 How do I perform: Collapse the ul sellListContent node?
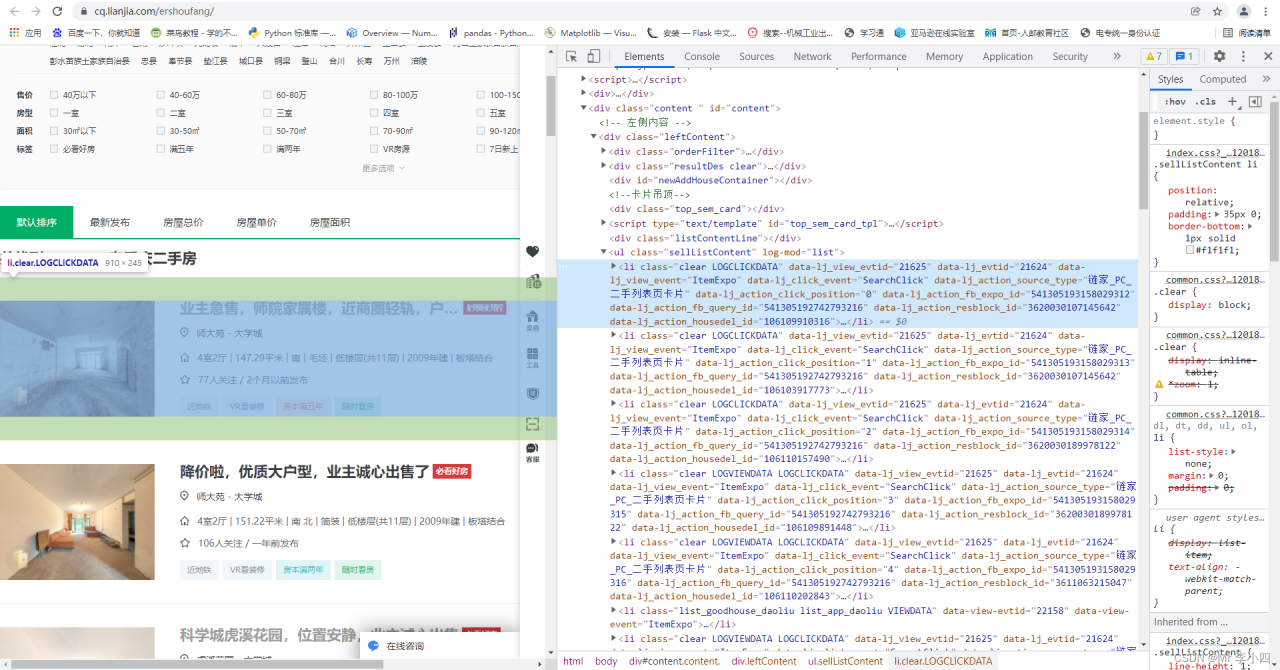click(604, 253)
